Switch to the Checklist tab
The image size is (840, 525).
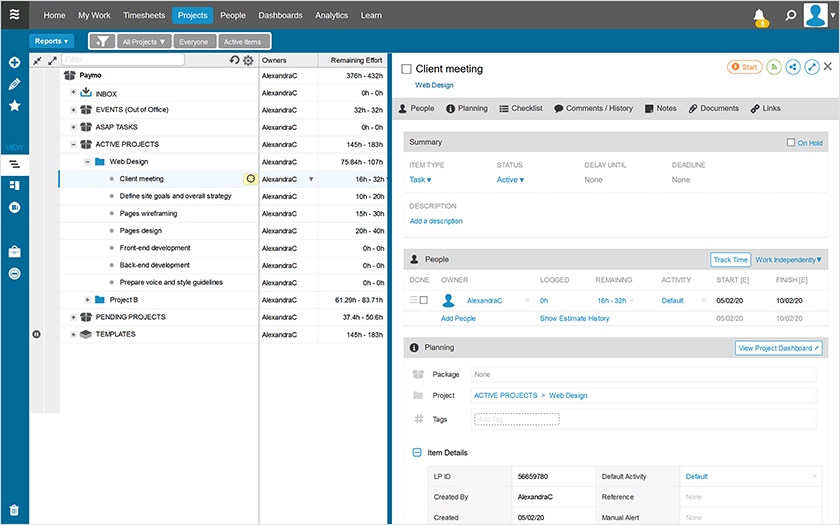pos(521,108)
